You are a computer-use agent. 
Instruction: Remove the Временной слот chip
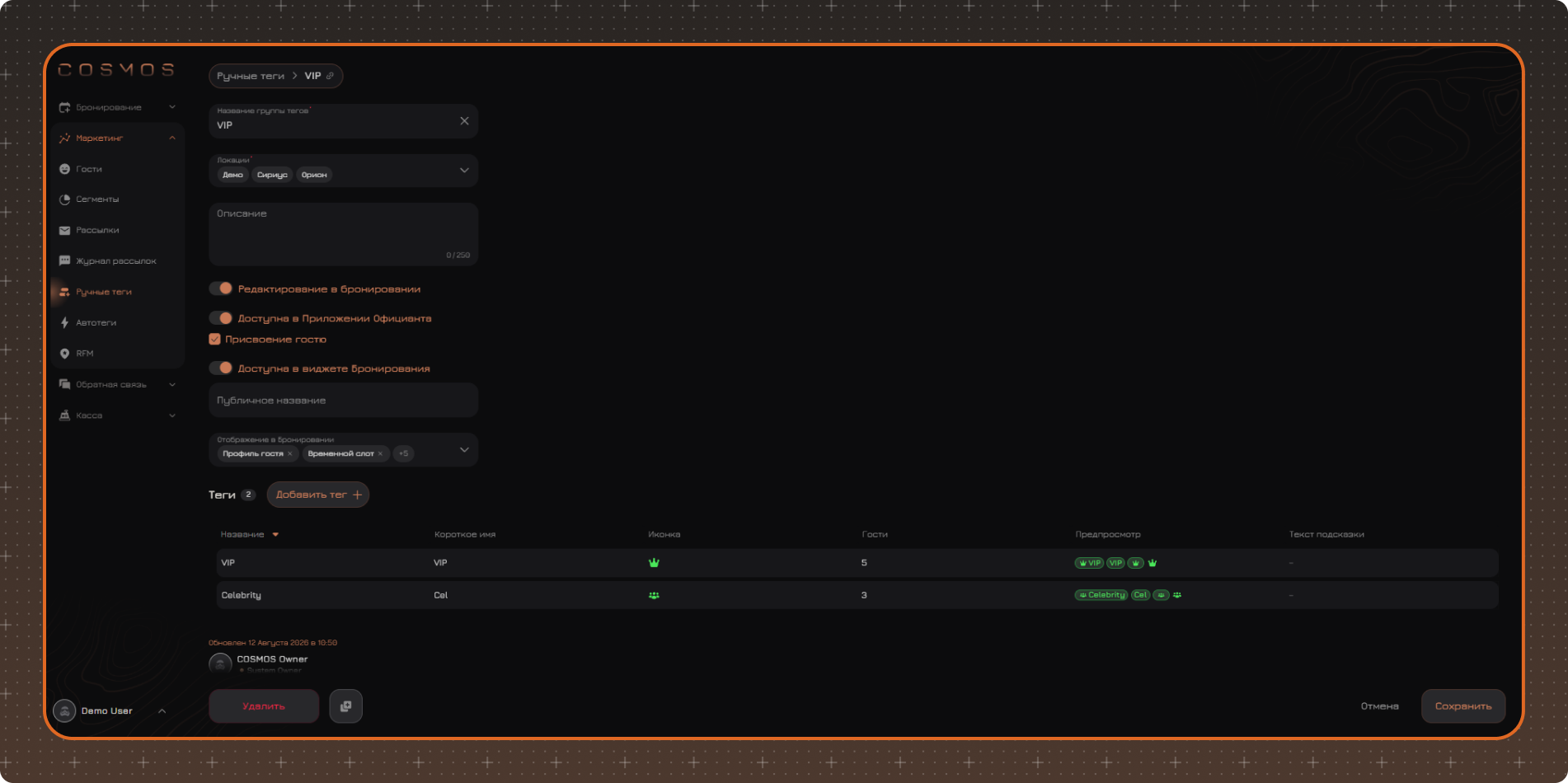pos(380,453)
